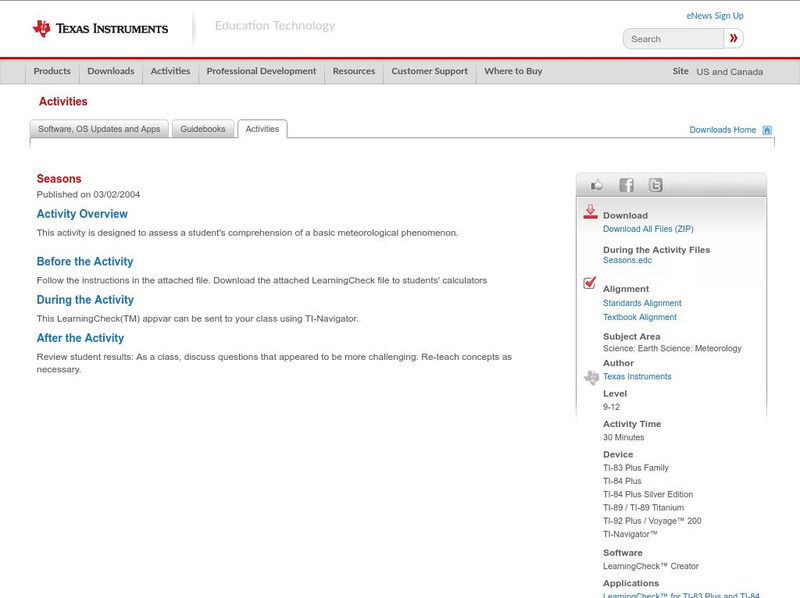Viewport: 800px width, 598px height.
Task: Click the icon beside Downloads Home
Action: 766,129
